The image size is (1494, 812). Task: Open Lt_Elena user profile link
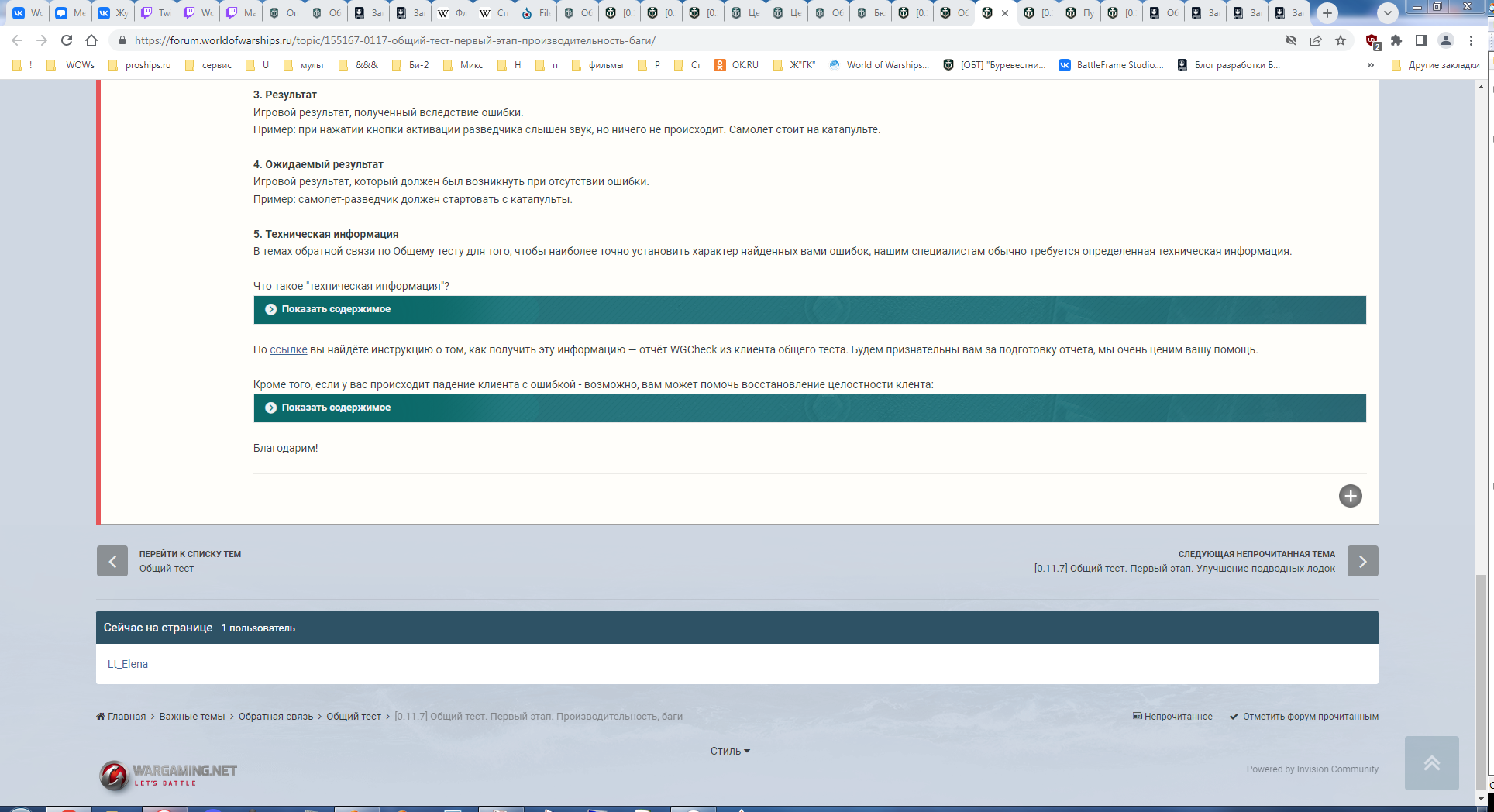[128, 664]
